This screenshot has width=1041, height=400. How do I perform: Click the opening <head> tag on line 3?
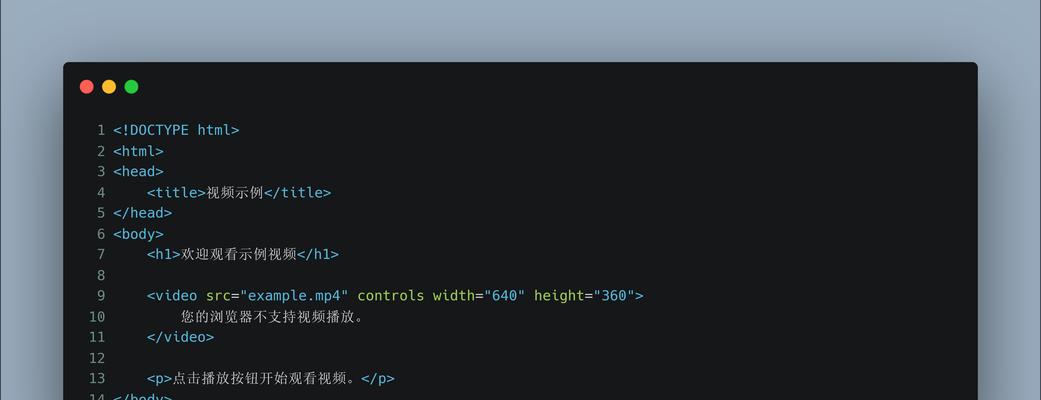pos(138,171)
